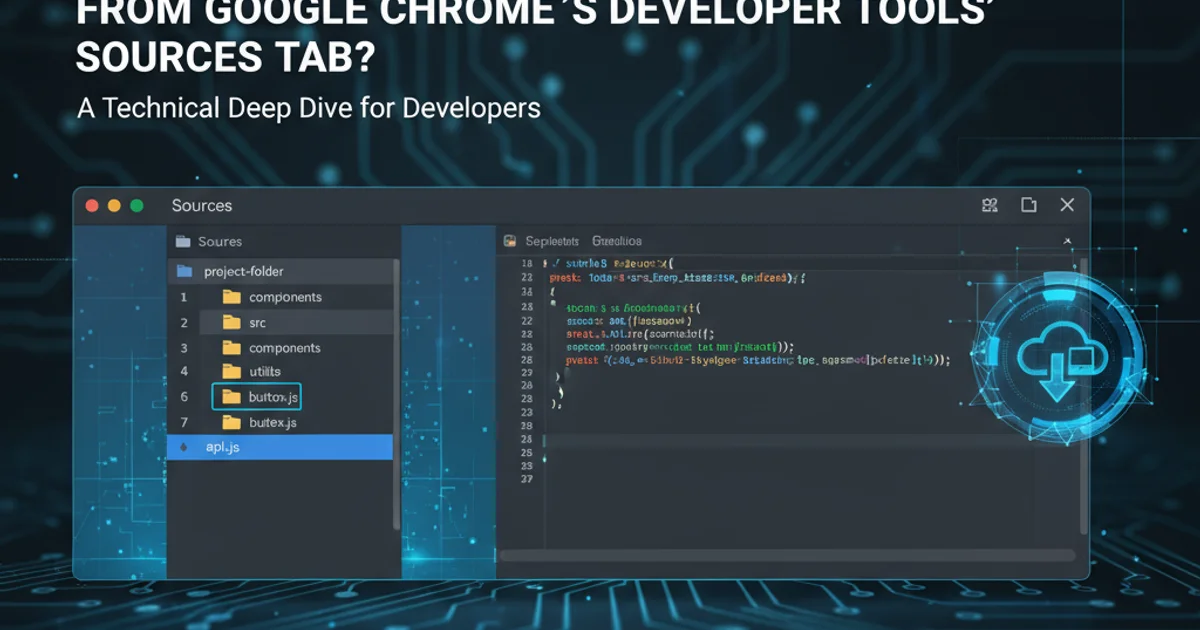Viewport: 1200px width, 630px height.
Task: Click the editor's horizontal scrollbar
Action: pyautogui.click(x=787, y=555)
